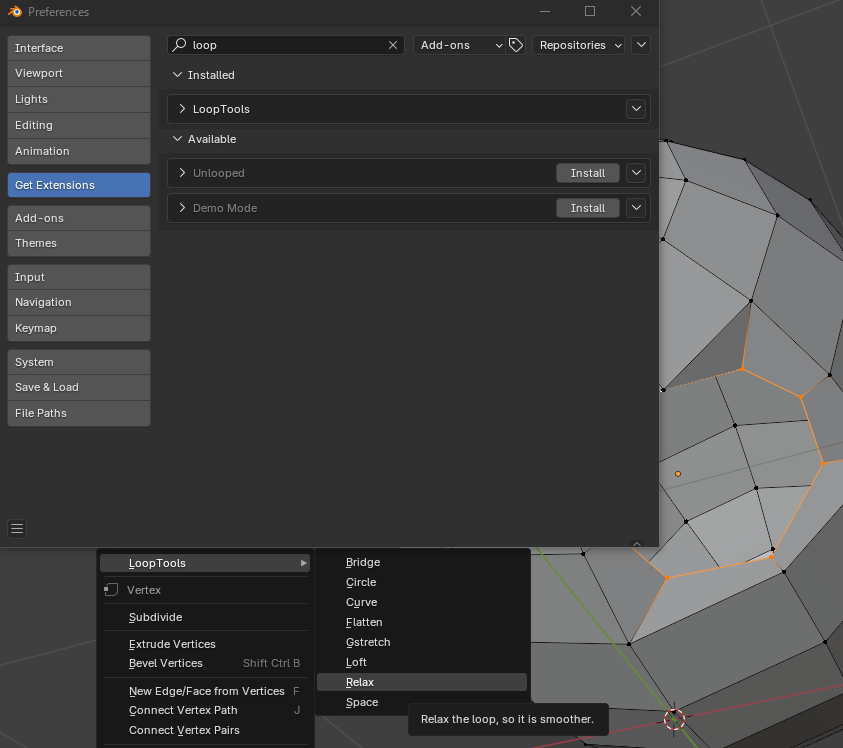The image size is (843, 748).
Task: Select Circle in LoopTools submenu
Action: pos(422,582)
